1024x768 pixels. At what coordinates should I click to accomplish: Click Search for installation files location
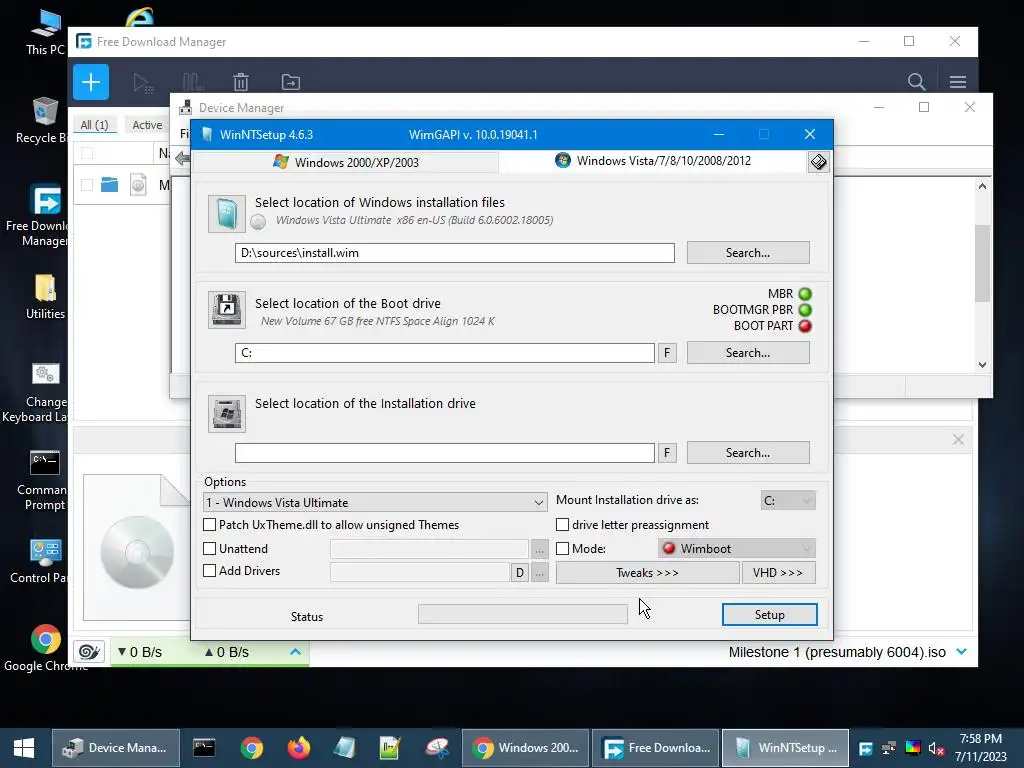coord(748,253)
